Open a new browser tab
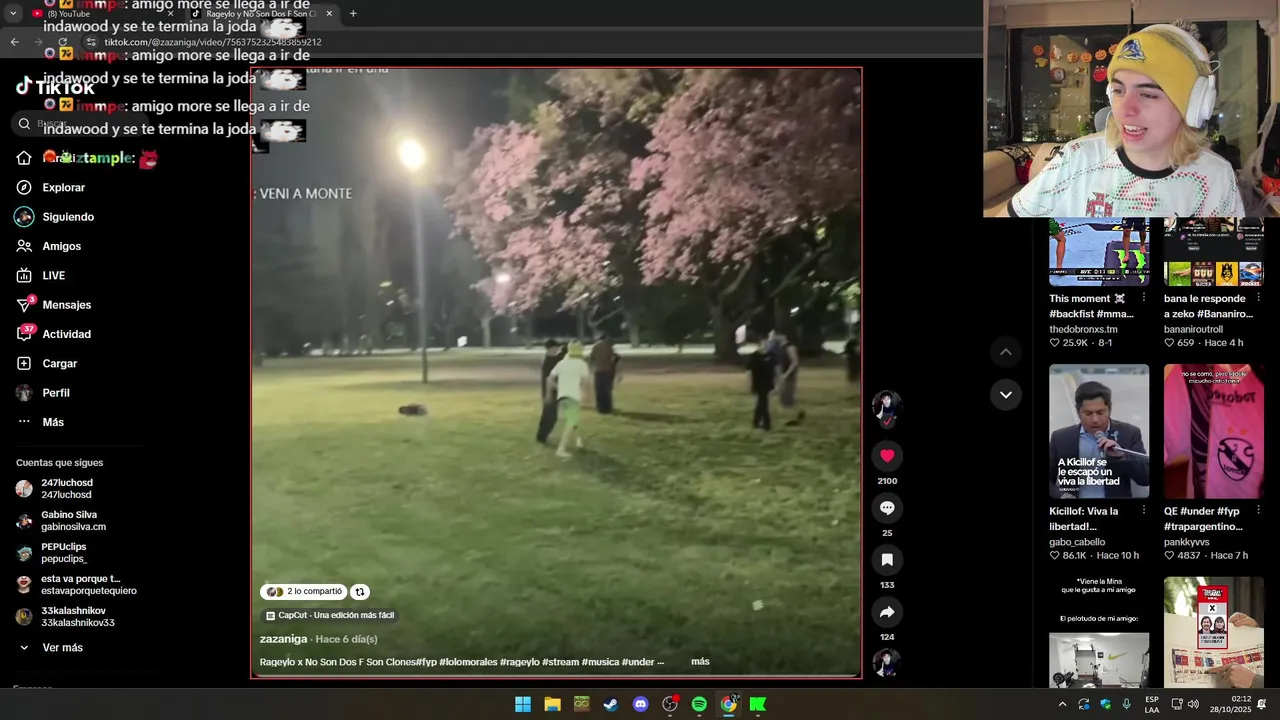The width and height of the screenshot is (1280, 720). pos(353,14)
